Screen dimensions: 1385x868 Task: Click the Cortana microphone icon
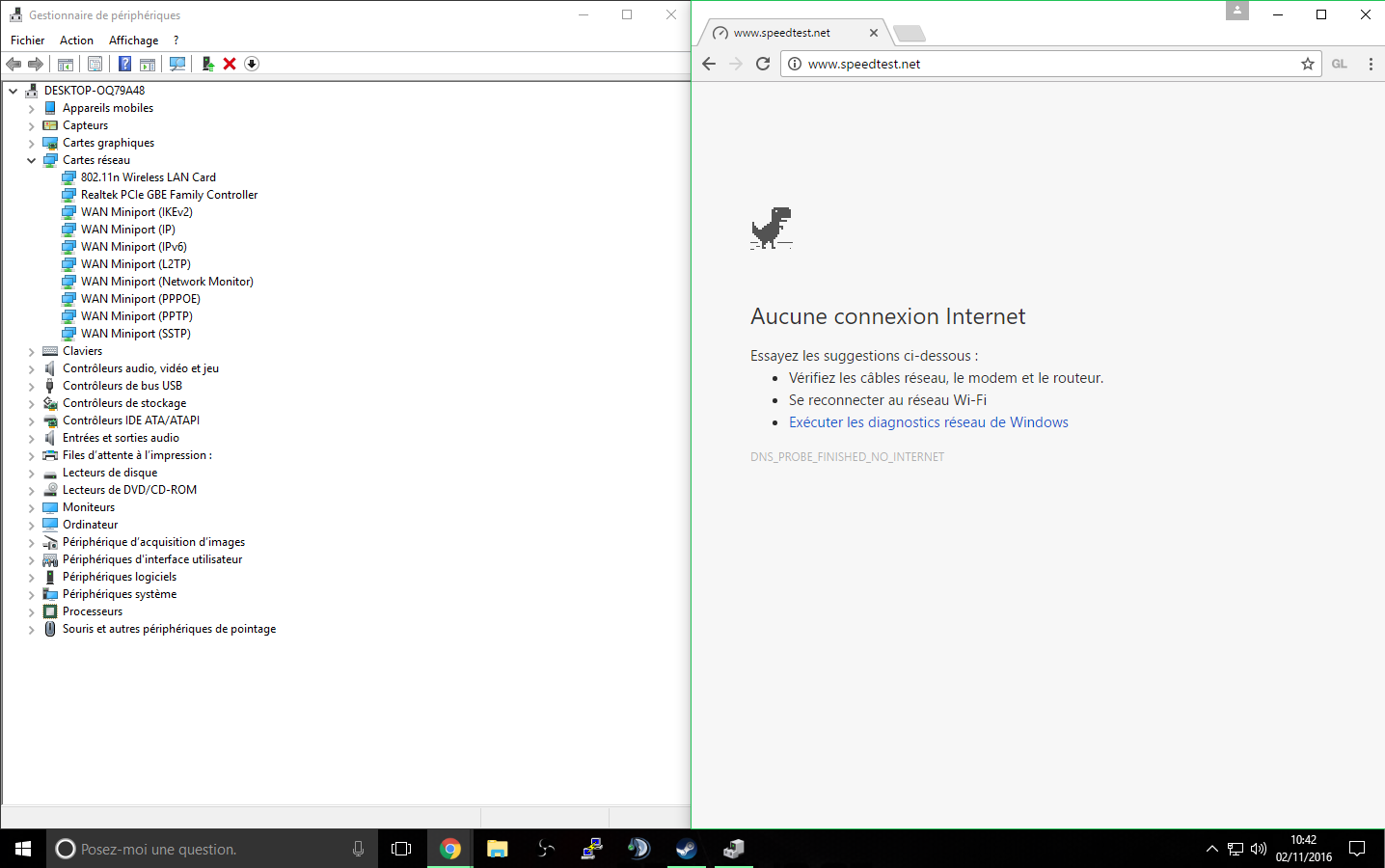click(358, 849)
